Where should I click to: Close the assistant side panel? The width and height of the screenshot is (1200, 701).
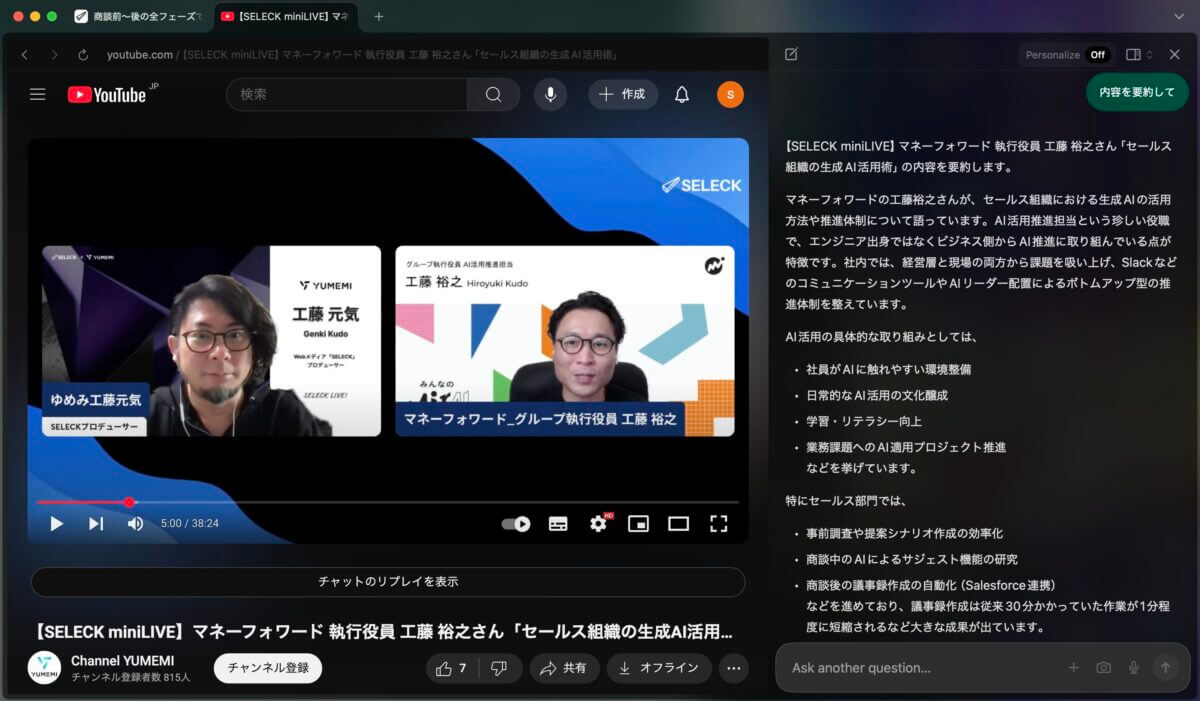[x=1175, y=55]
